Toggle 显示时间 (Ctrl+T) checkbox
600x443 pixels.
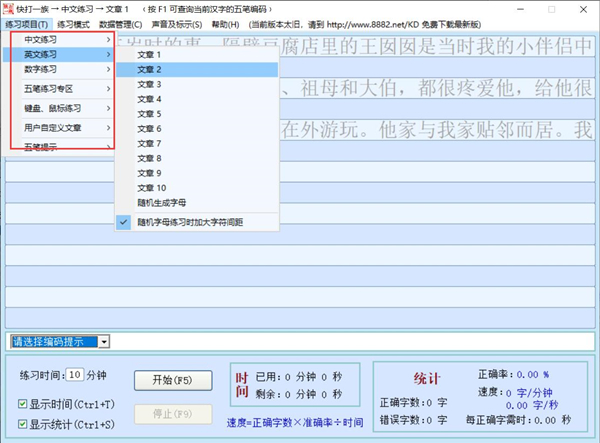pyautogui.click(x=24, y=404)
